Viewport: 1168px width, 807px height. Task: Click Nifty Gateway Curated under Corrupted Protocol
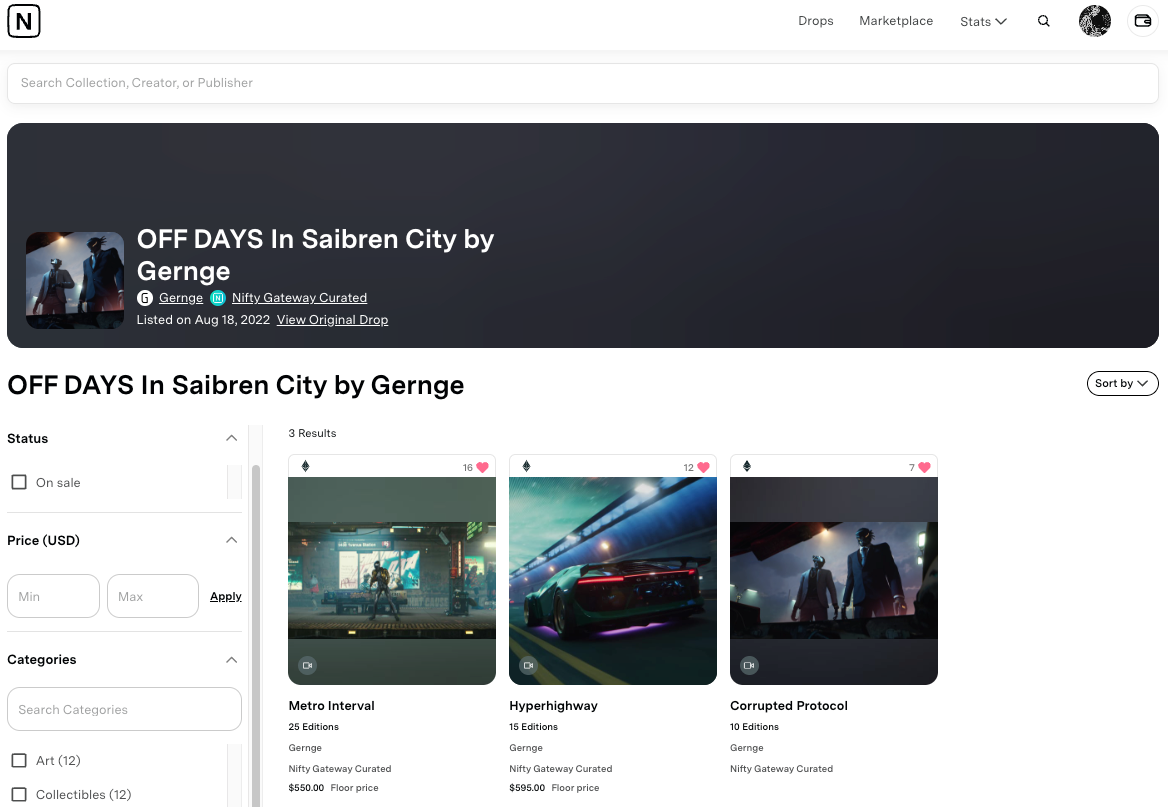[781, 768]
